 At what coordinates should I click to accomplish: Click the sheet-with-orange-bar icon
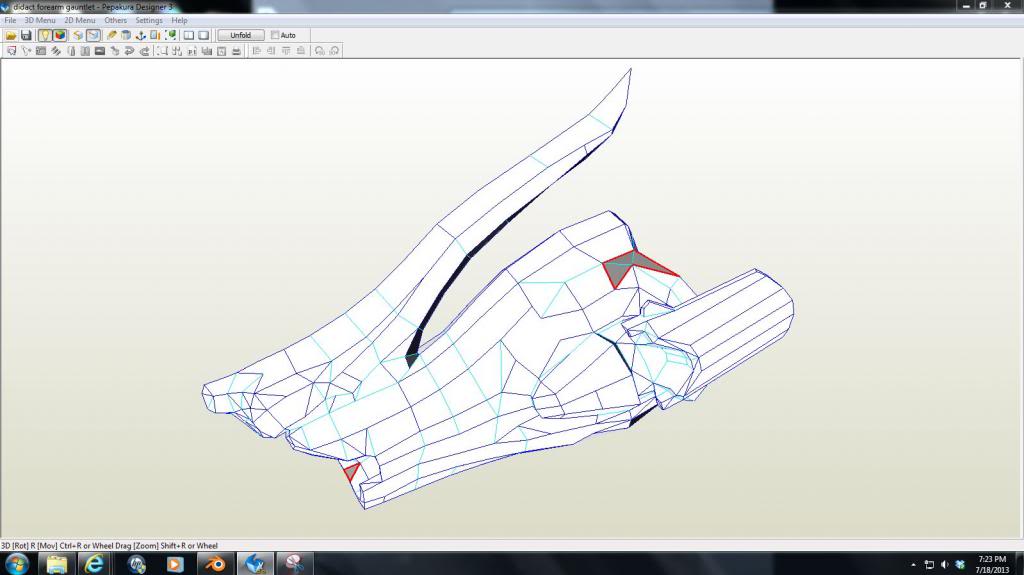(x=155, y=35)
